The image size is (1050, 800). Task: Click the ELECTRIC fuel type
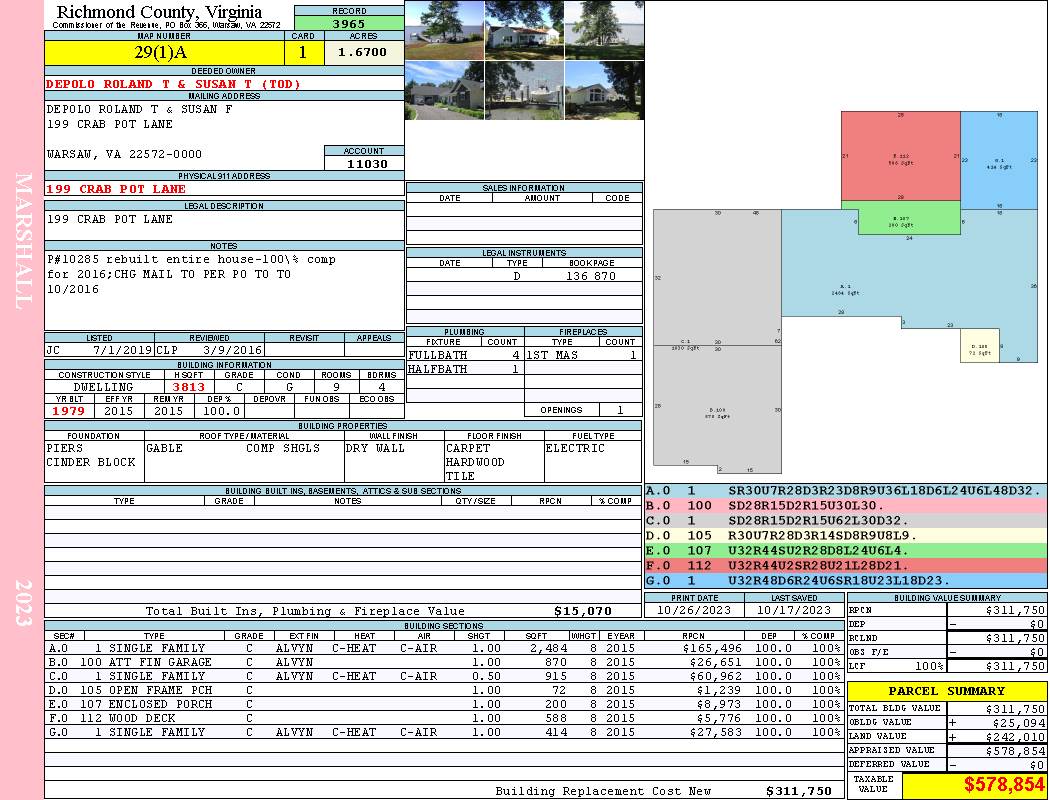point(575,448)
